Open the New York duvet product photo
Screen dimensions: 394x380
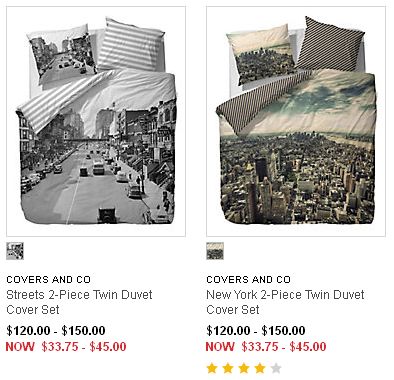click(x=296, y=122)
